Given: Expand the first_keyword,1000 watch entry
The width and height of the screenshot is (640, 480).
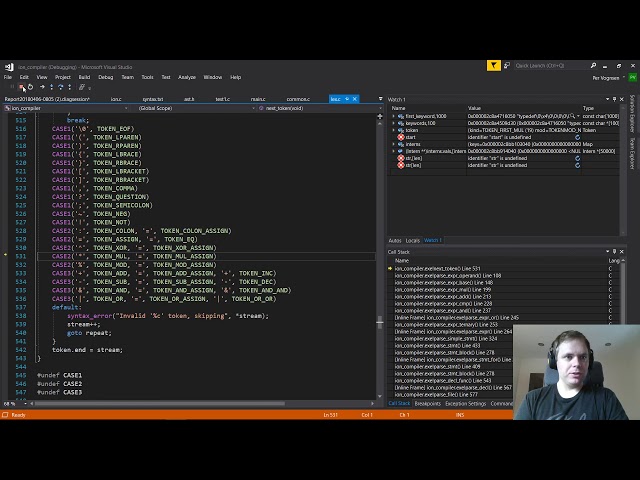Looking at the screenshot, I should (393, 116).
